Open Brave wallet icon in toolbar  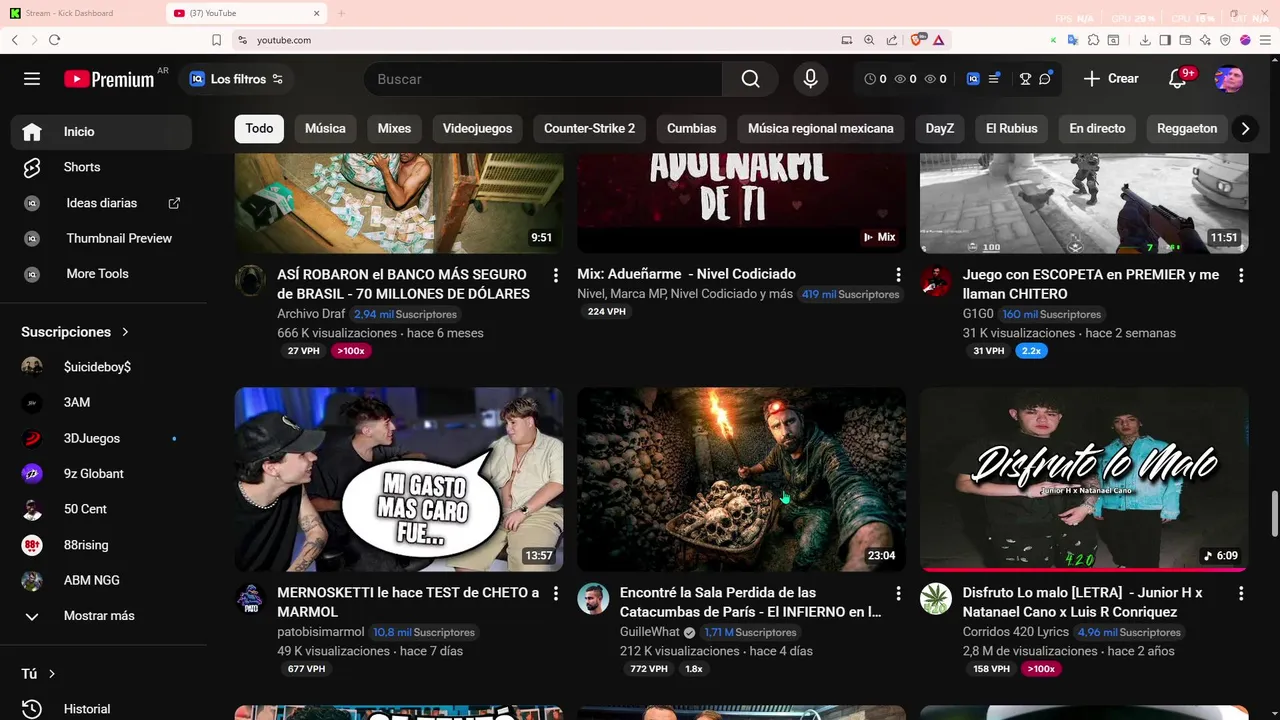pyautogui.click(x=1185, y=40)
